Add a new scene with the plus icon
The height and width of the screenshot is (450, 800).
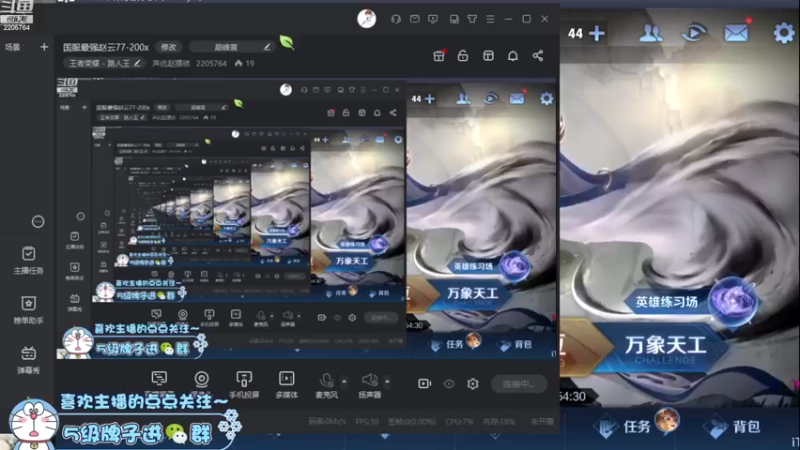(x=44, y=47)
